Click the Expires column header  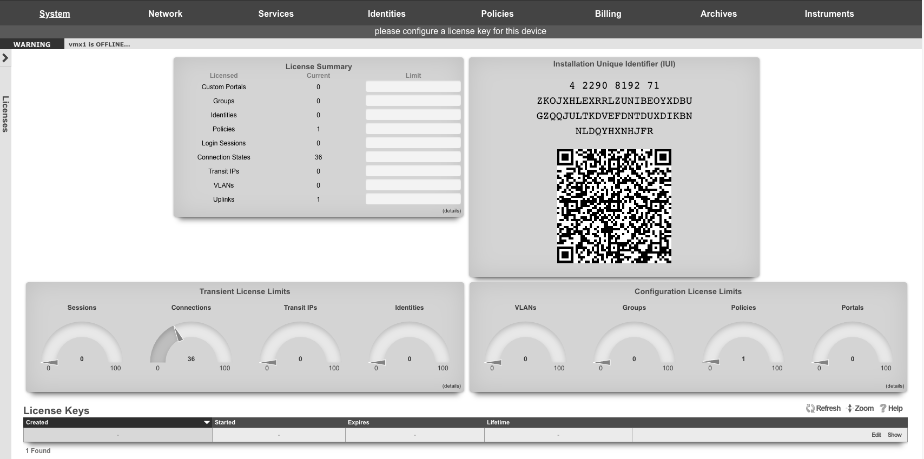tap(415, 422)
